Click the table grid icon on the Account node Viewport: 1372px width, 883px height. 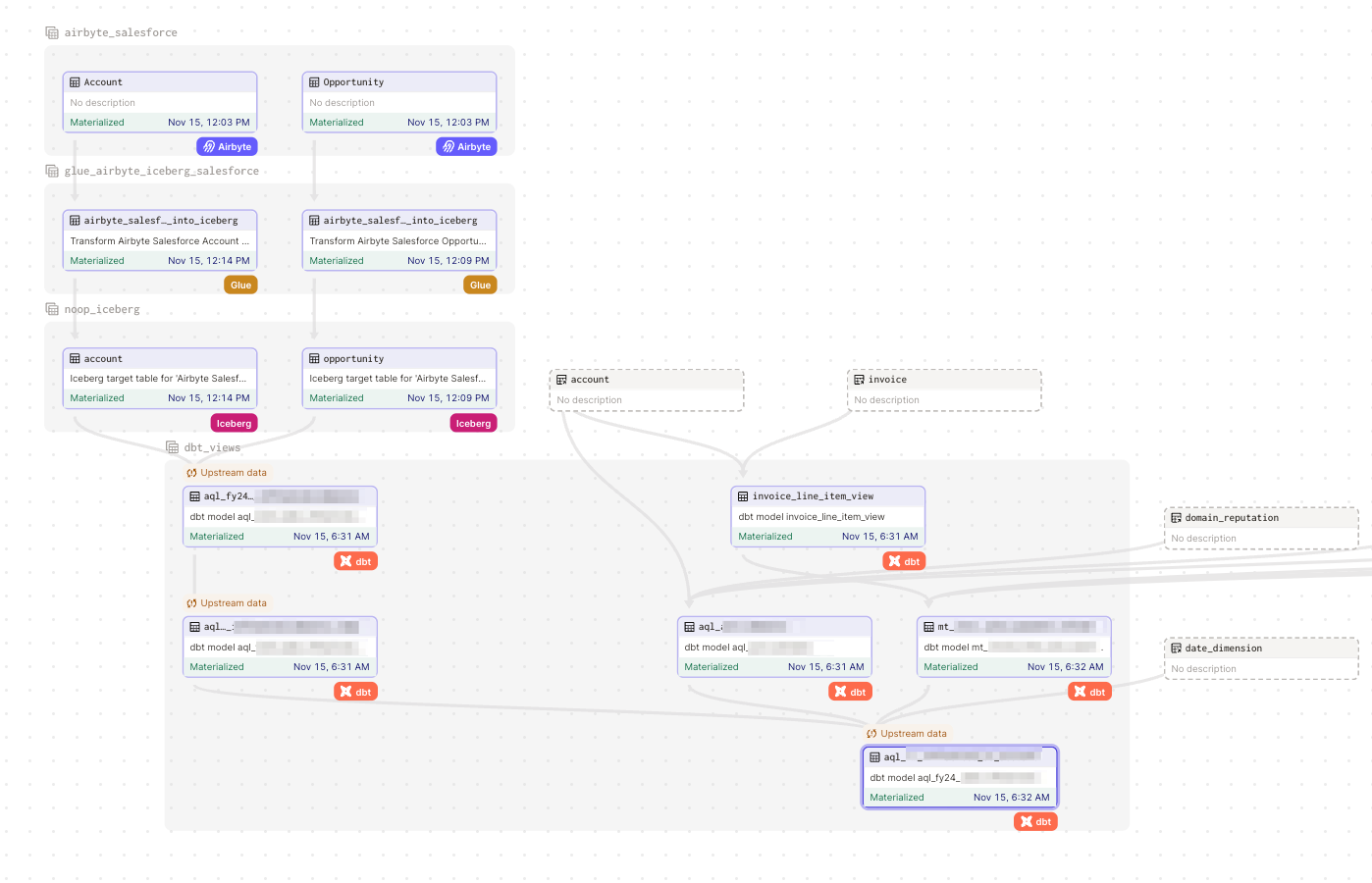(x=74, y=81)
